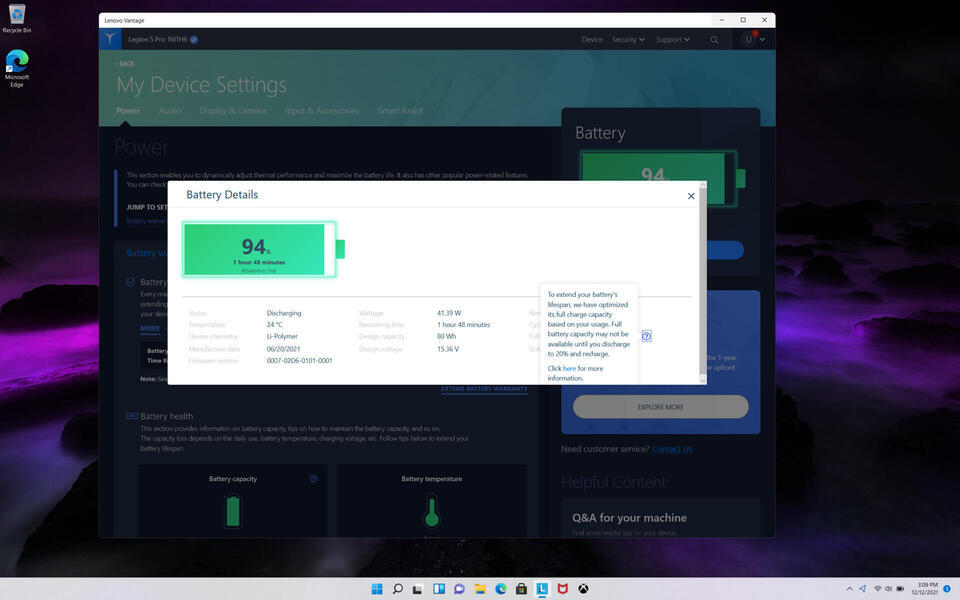This screenshot has height=600, width=960.
Task: Open taskbar Search
Action: [397, 589]
